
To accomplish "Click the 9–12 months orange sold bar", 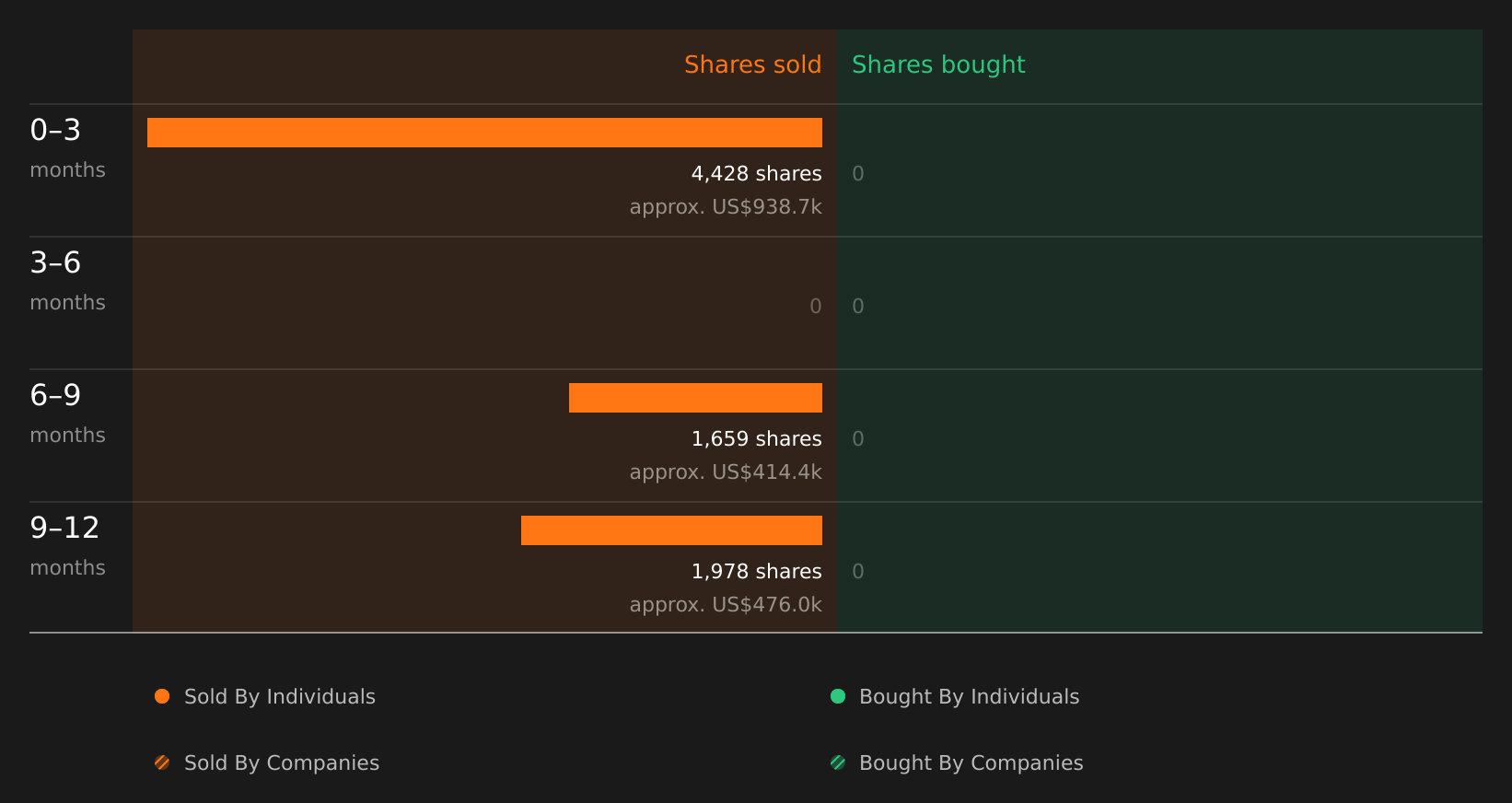I will (x=671, y=530).
